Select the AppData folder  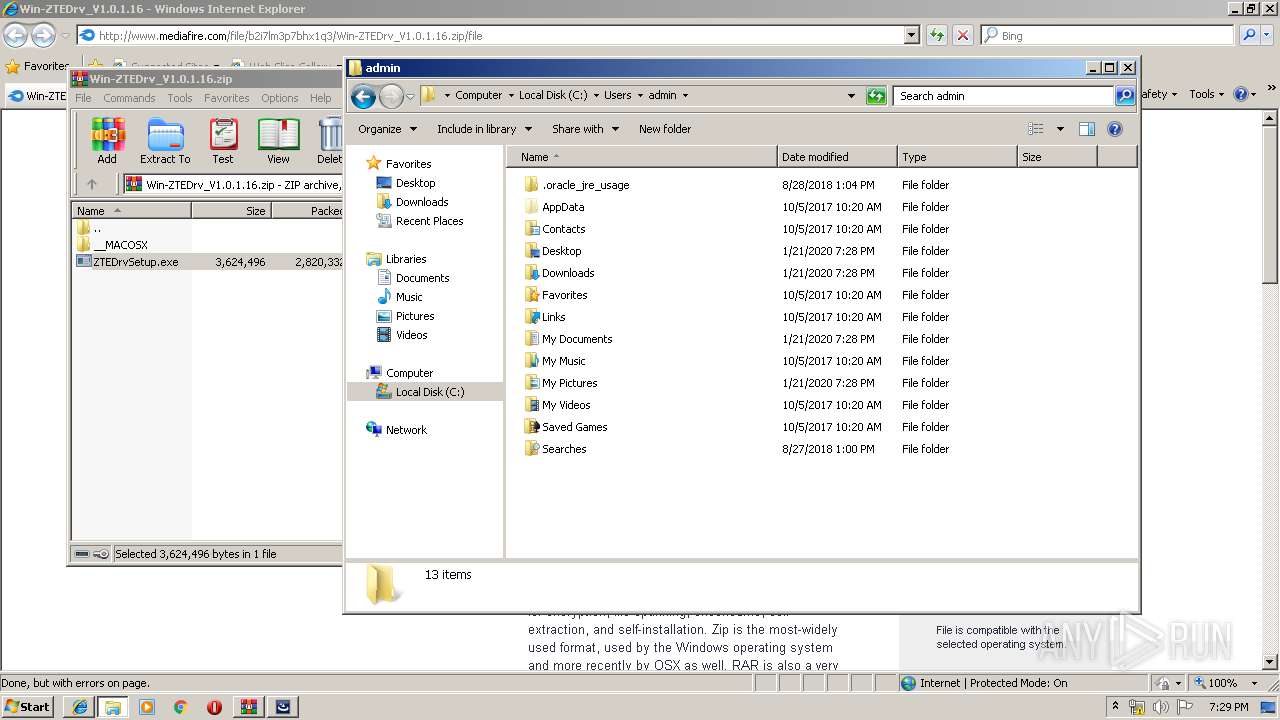[563, 207]
